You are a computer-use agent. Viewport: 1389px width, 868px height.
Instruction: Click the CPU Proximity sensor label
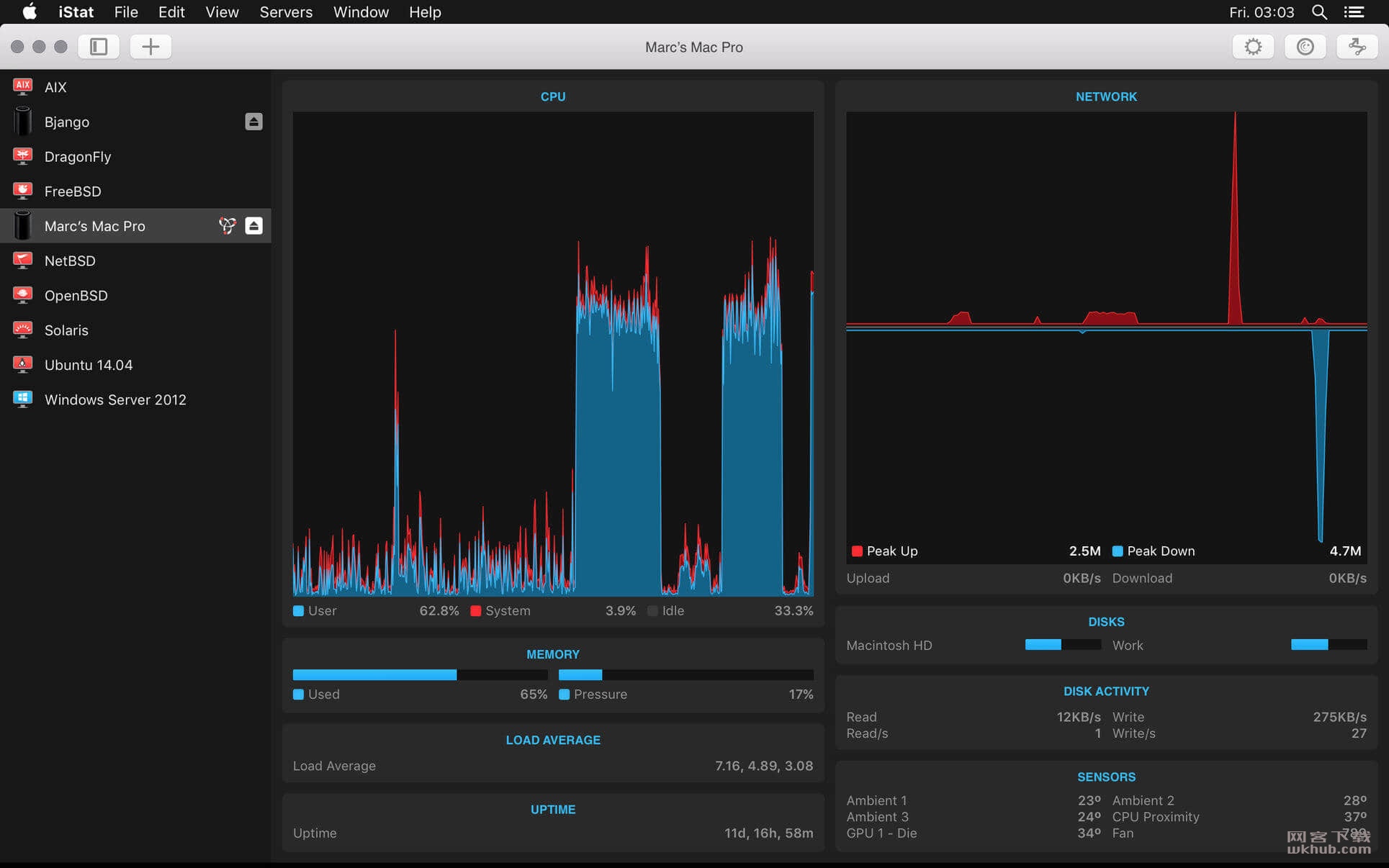pyautogui.click(x=1156, y=816)
